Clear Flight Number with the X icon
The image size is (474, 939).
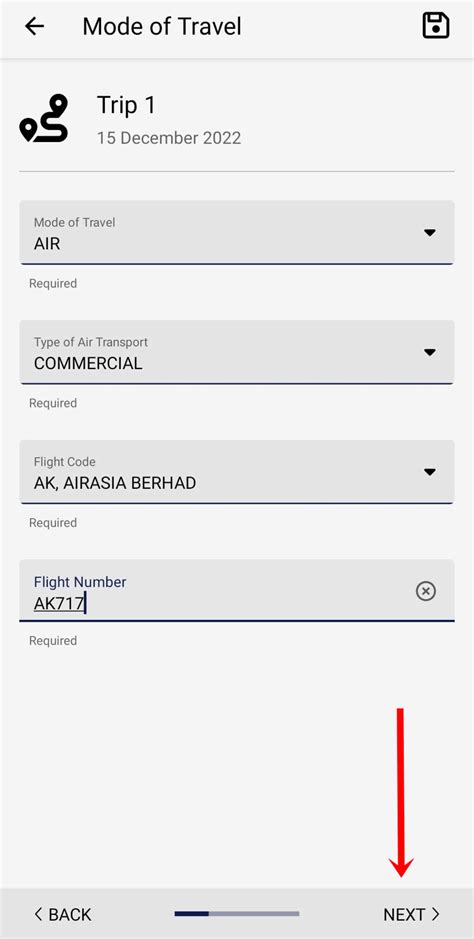(426, 591)
